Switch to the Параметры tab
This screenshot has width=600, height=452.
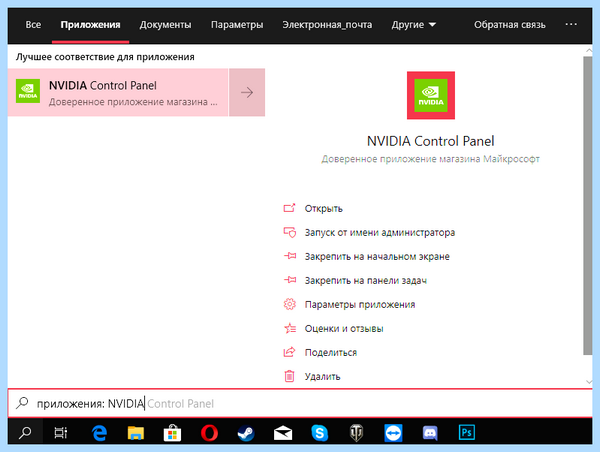[237, 25]
